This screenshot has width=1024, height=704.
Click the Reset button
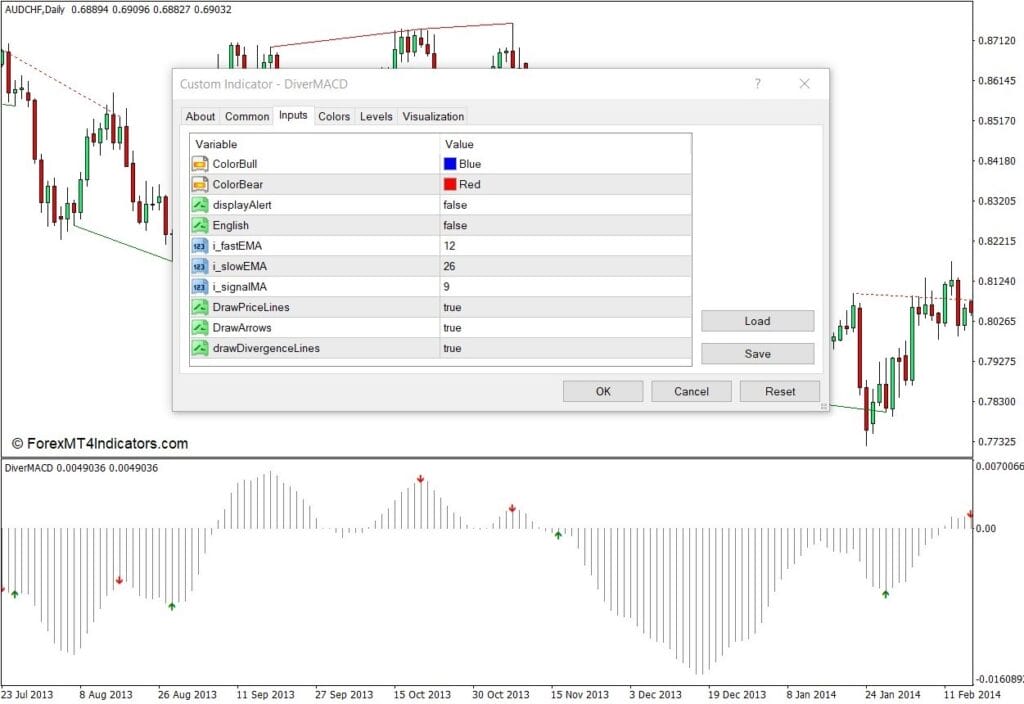point(779,391)
